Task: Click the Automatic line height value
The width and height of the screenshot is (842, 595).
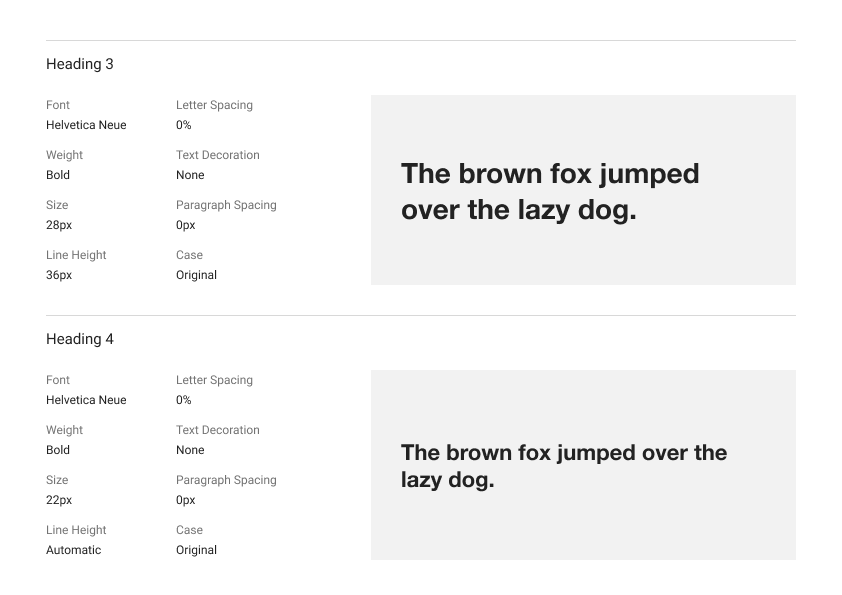Action: coord(73,550)
